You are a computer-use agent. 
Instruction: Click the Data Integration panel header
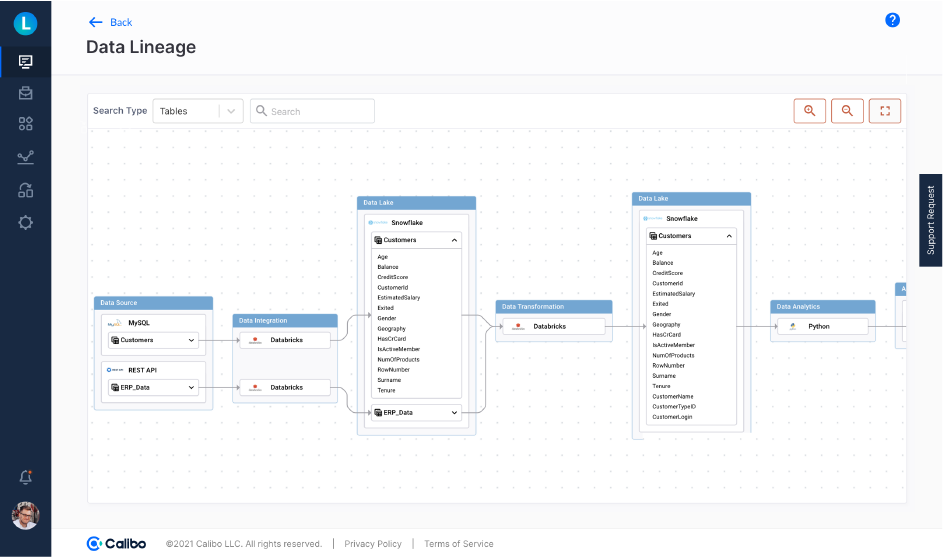[x=285, y=321]
